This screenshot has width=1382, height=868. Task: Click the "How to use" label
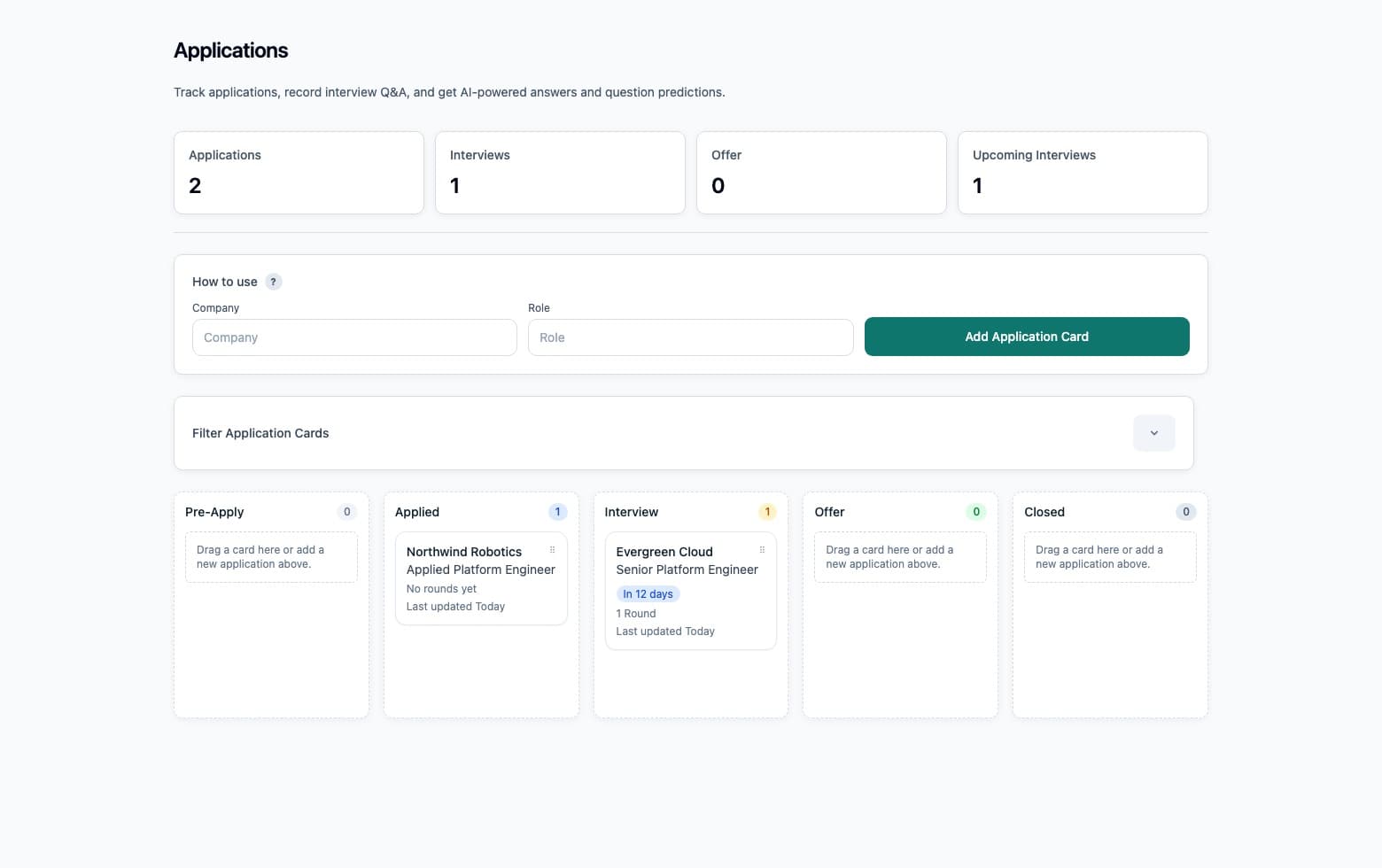225,282
